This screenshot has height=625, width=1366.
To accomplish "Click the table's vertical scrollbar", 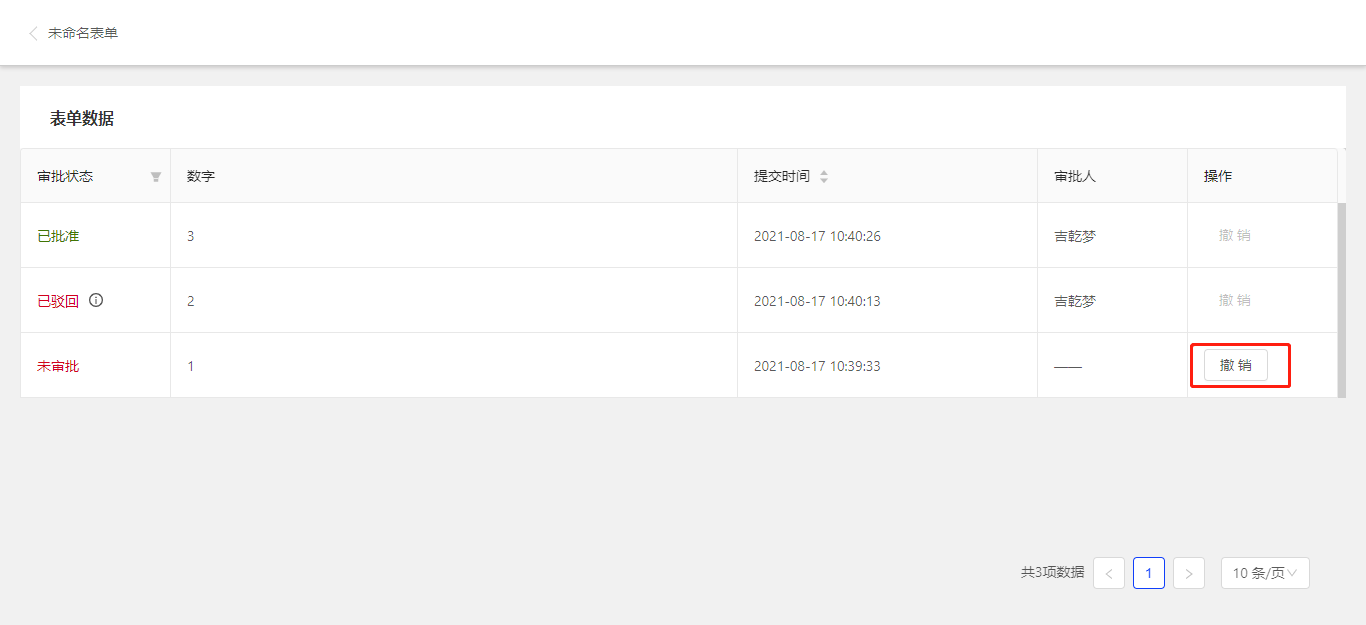I will coord(1342,300).
